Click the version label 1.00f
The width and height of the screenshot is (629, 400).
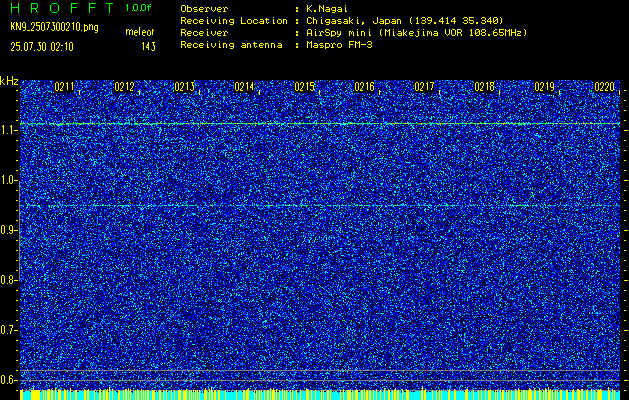138,8
